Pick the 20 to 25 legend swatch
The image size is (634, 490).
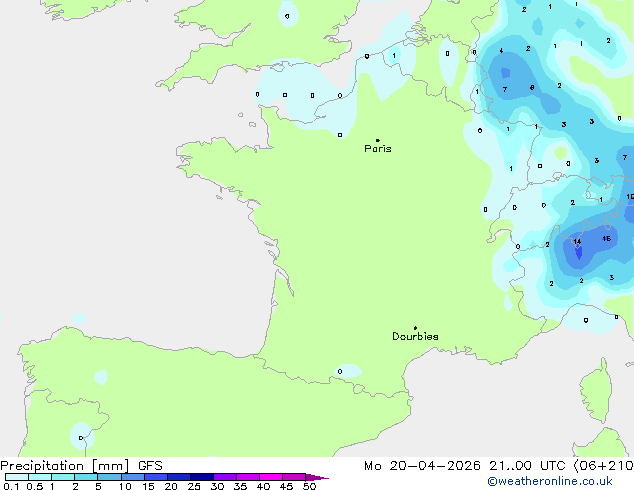coord(179,477)
